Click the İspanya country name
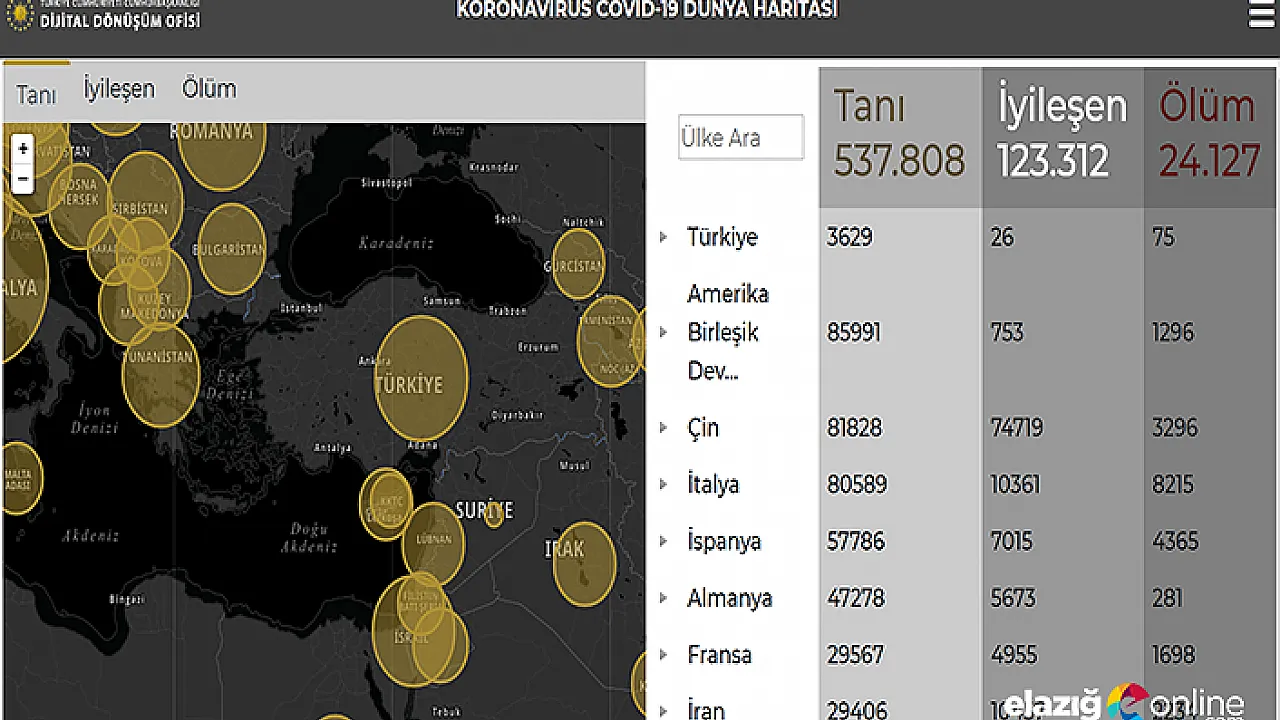1280x720 pixels. [x=724, y=541]
